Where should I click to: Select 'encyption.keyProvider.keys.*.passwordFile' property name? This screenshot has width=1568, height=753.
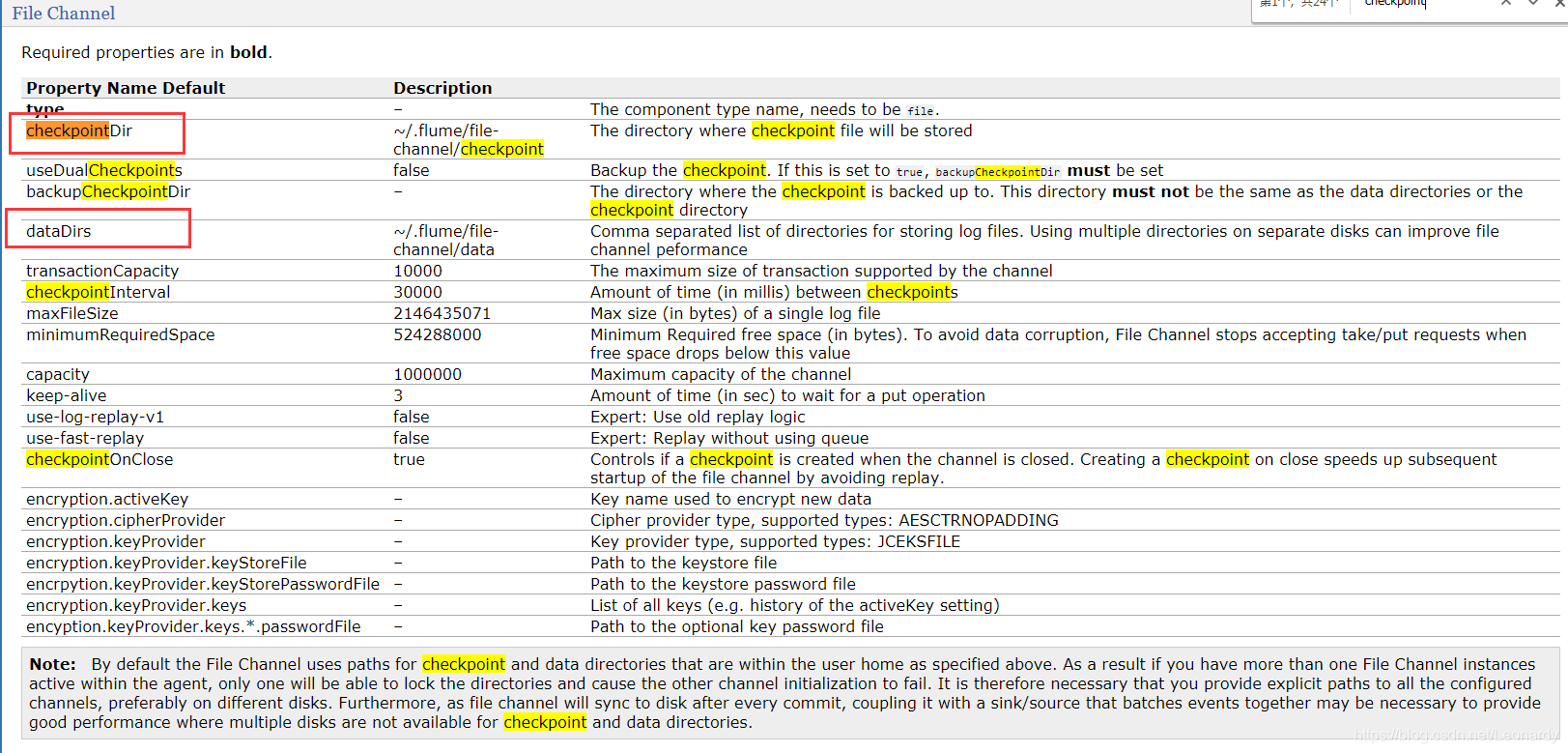193,626
